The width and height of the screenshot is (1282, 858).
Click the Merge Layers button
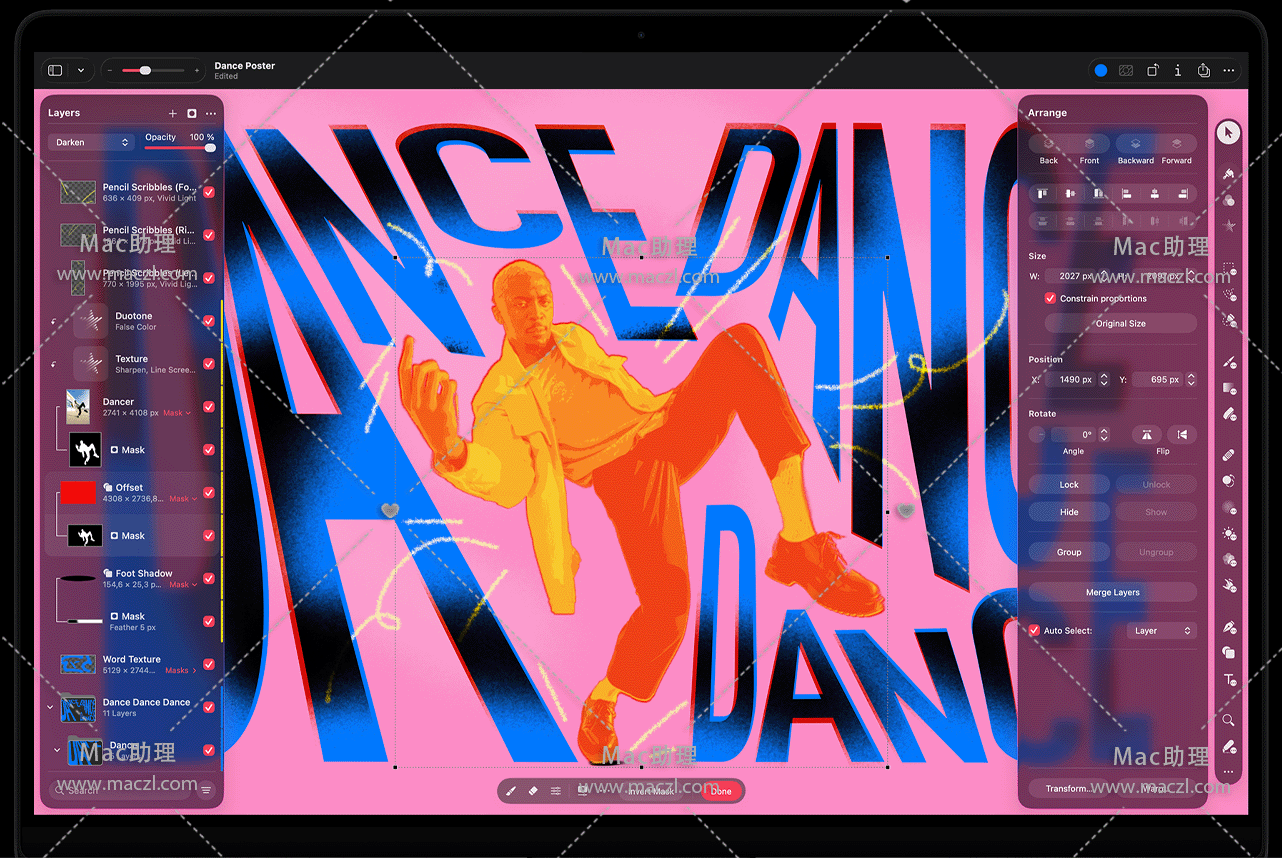click(x=1112, y=592)
